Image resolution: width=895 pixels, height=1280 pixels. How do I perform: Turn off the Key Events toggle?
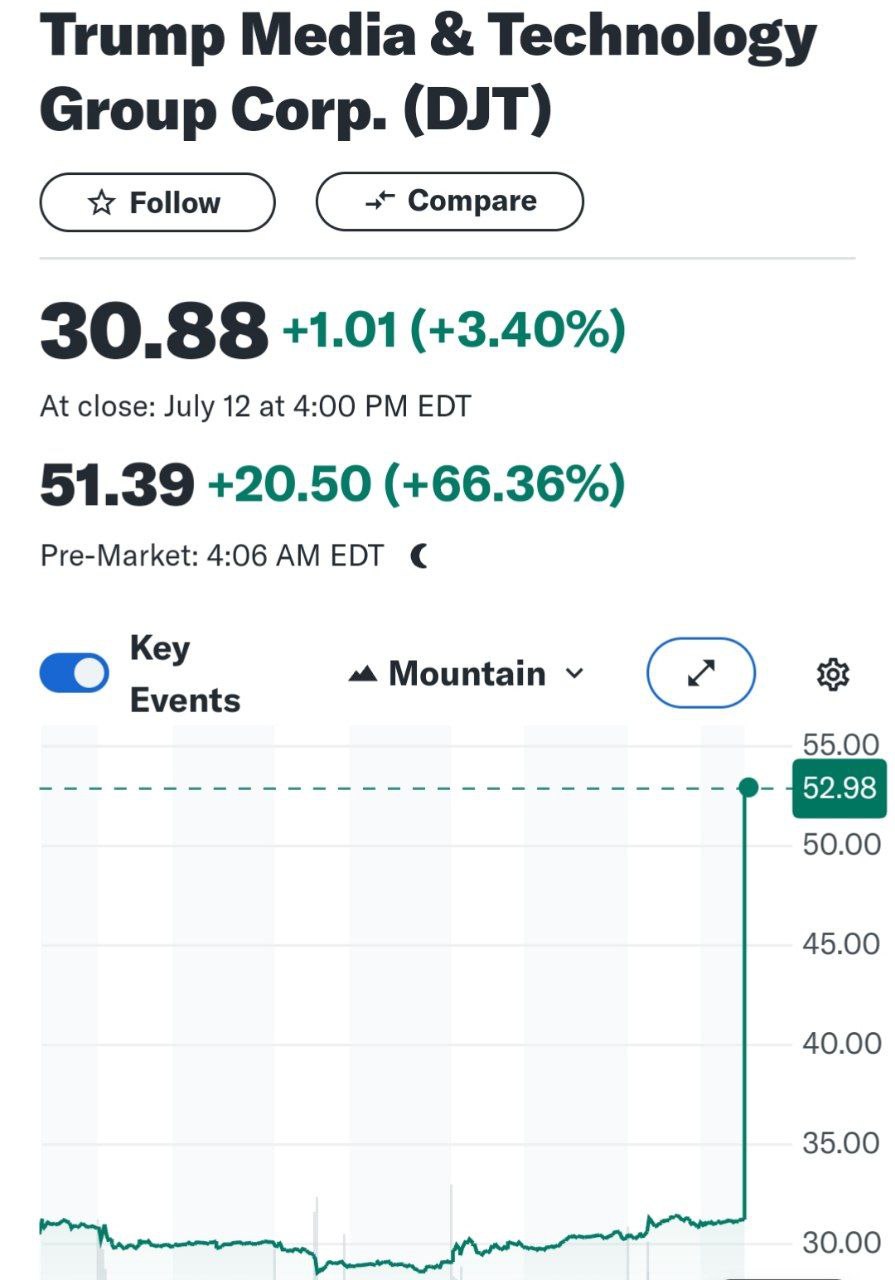point(74,673)
